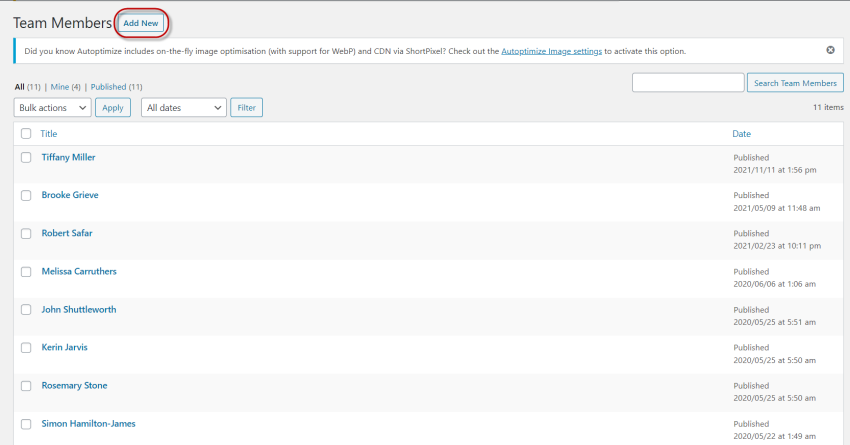Open John Shuttleworth team member entry
Viewport: 850px width, 445px height.
(79, 310)
